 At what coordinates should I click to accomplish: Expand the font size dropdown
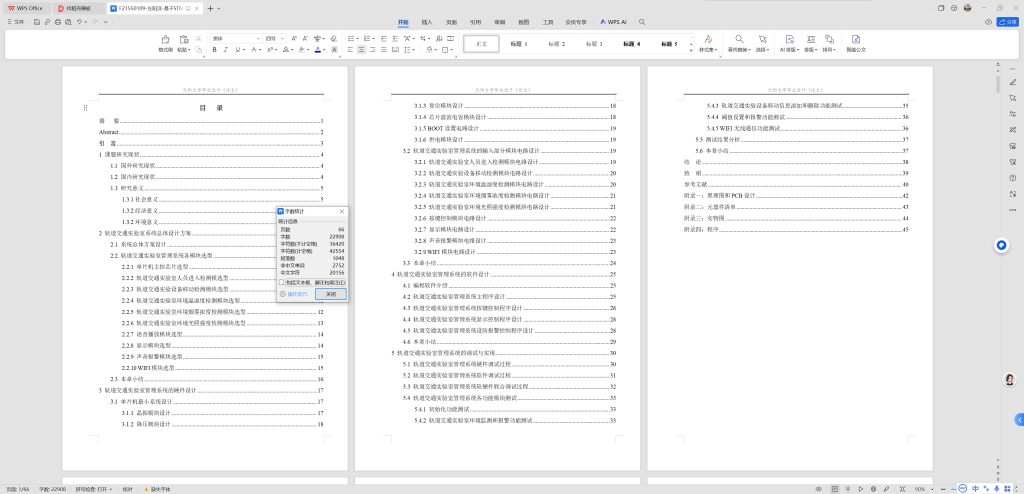pyautogui.click(x=284, y=38)
